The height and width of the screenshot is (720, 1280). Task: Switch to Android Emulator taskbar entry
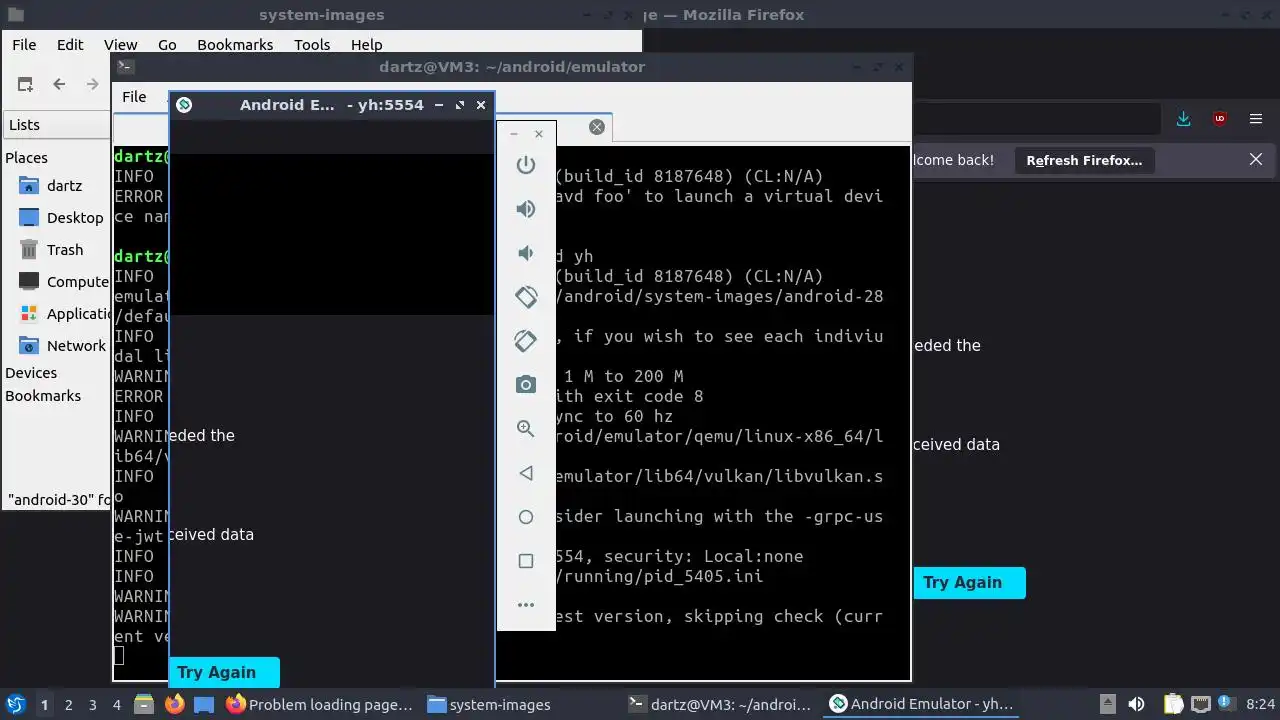coord(922,704)
